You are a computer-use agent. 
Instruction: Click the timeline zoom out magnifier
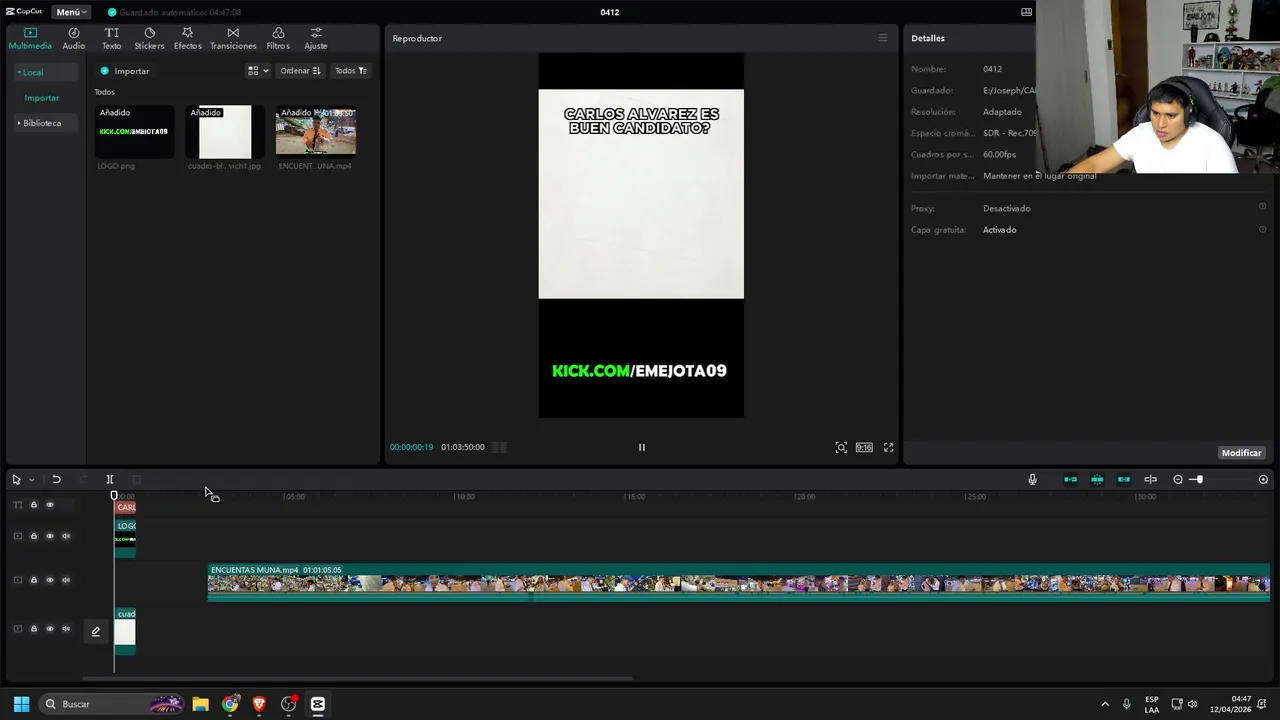tap(1178, 479)
